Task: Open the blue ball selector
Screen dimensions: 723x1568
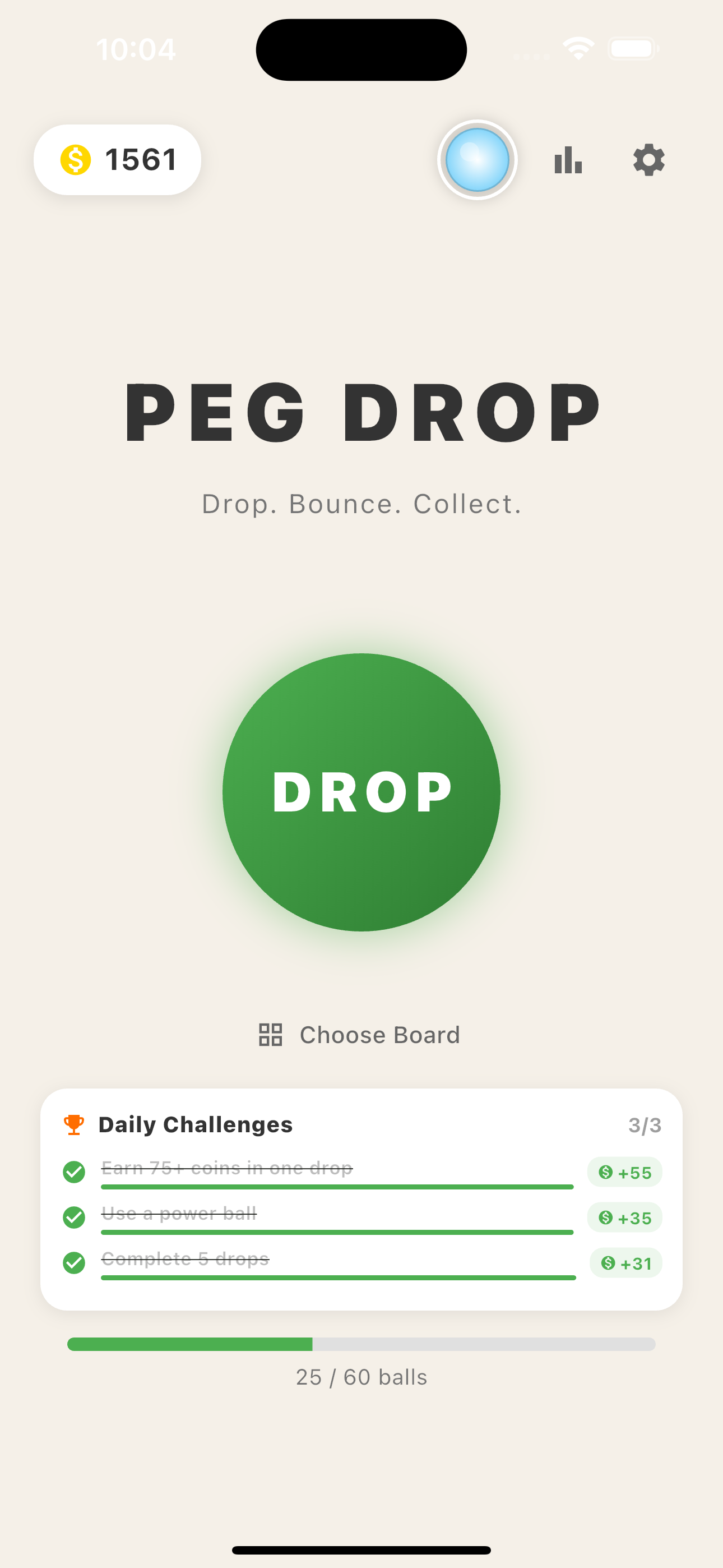Action: tap(477, 160)
